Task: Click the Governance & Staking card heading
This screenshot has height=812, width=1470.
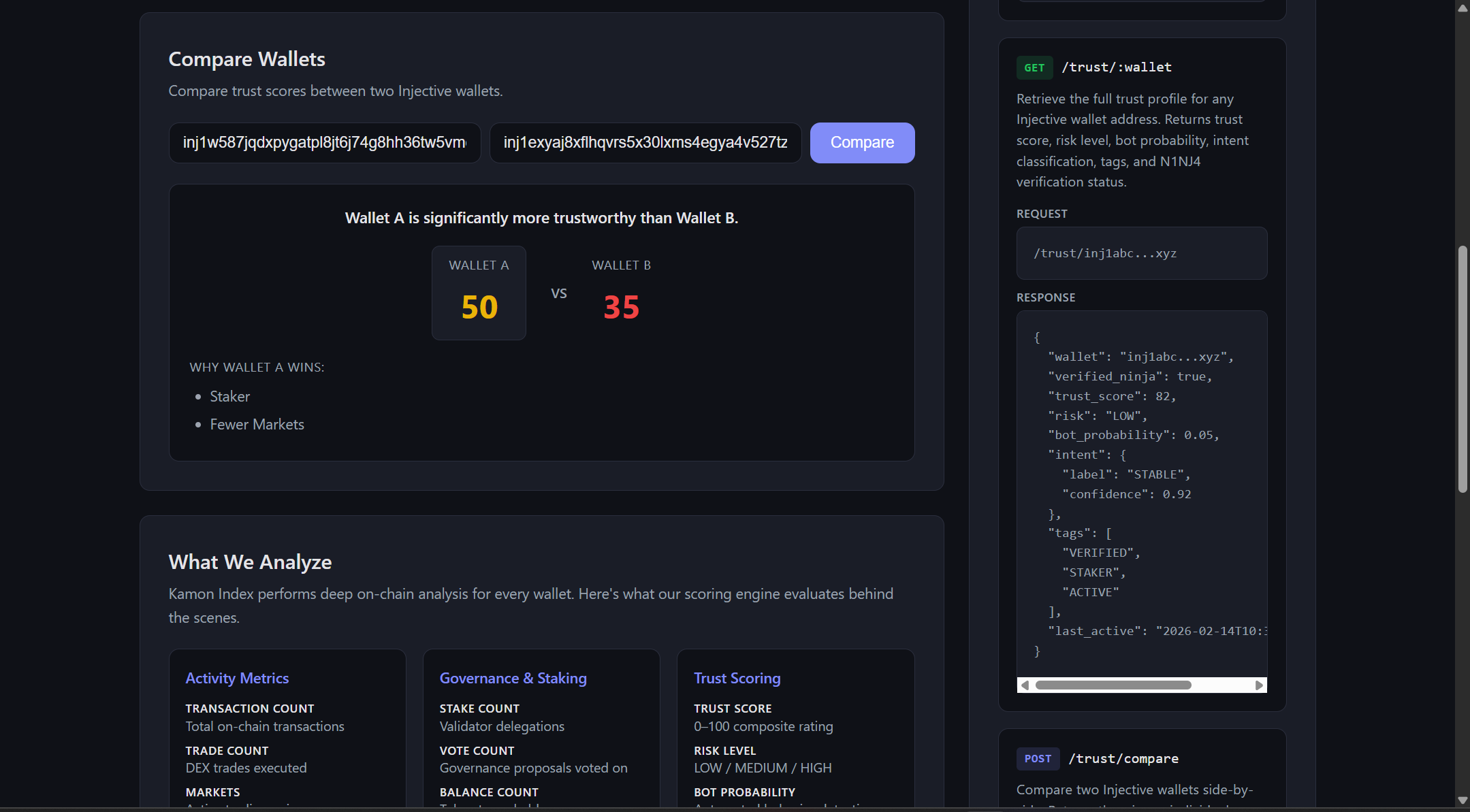Action: pos(513,678)
